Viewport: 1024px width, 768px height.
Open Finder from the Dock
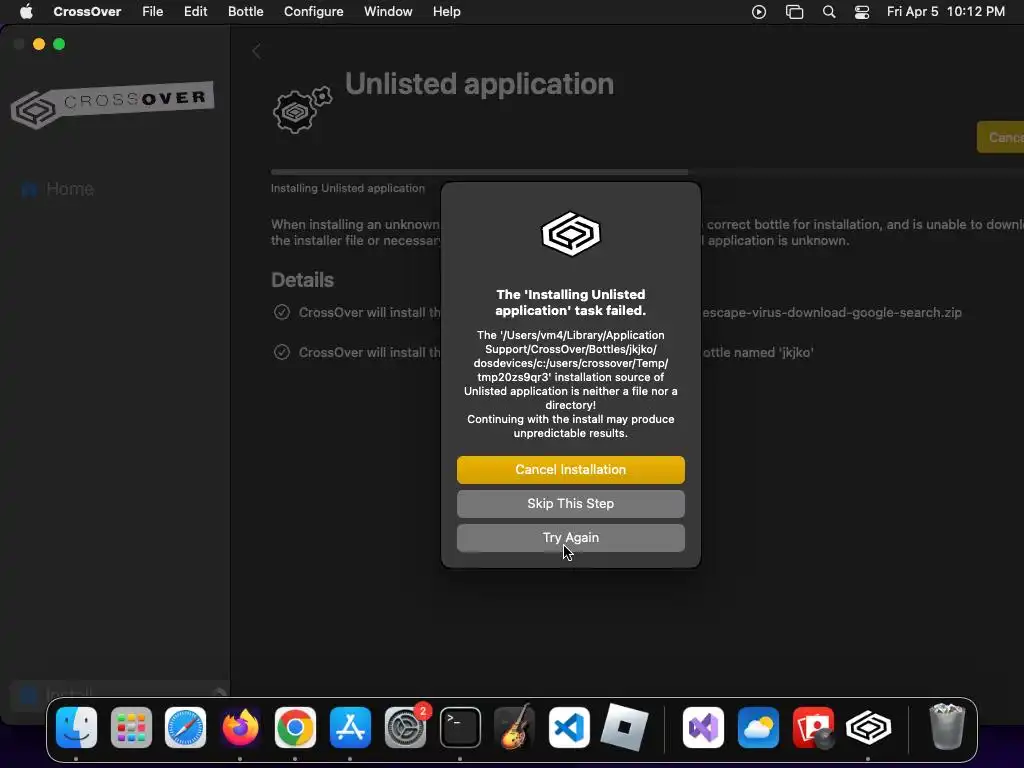[x=76, y=727]
